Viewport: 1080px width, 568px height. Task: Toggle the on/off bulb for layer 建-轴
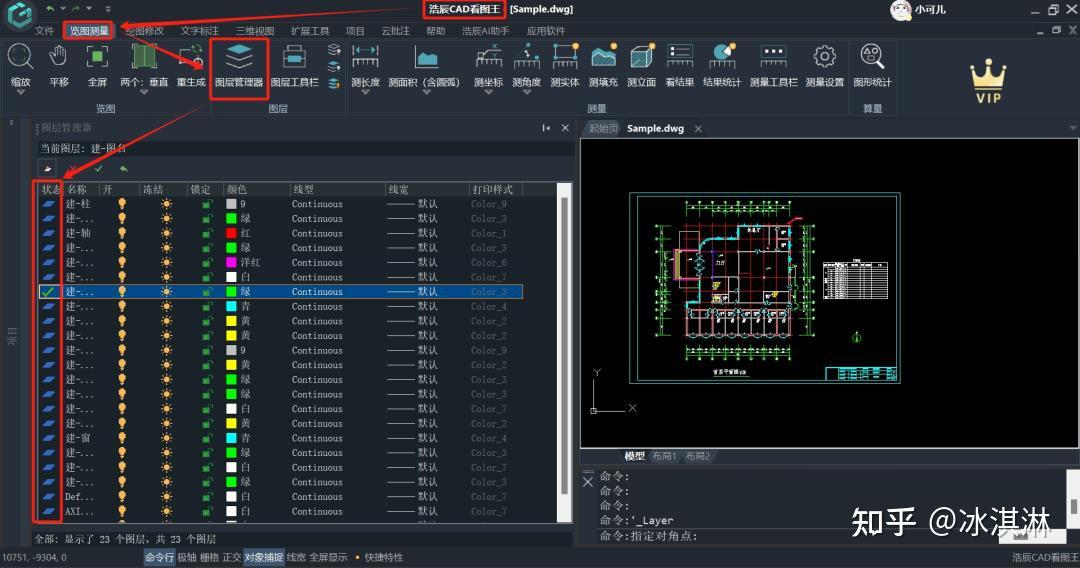[122, 233]
